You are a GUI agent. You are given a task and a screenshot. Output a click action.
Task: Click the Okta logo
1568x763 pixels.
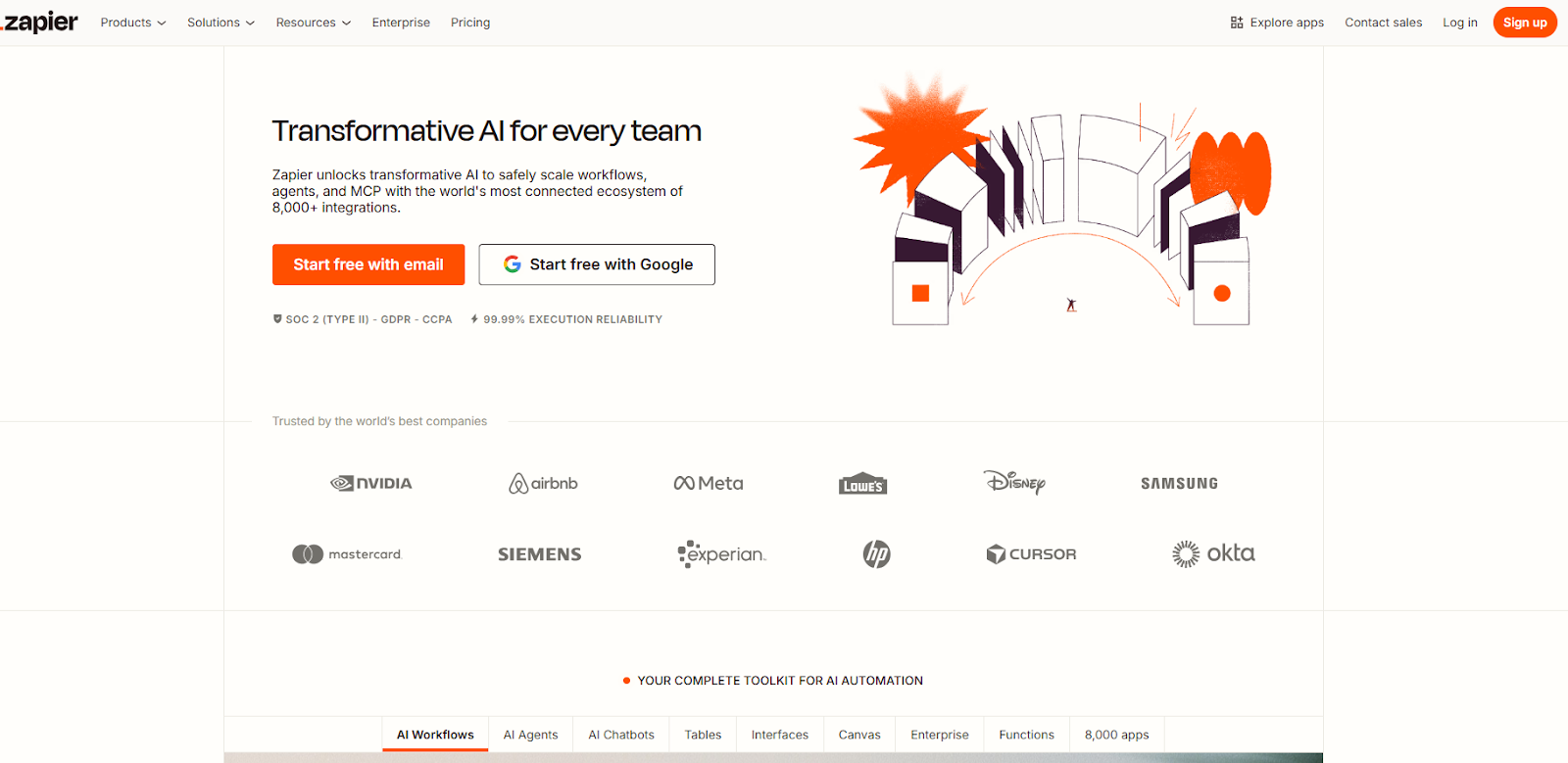coord(1213,553)
